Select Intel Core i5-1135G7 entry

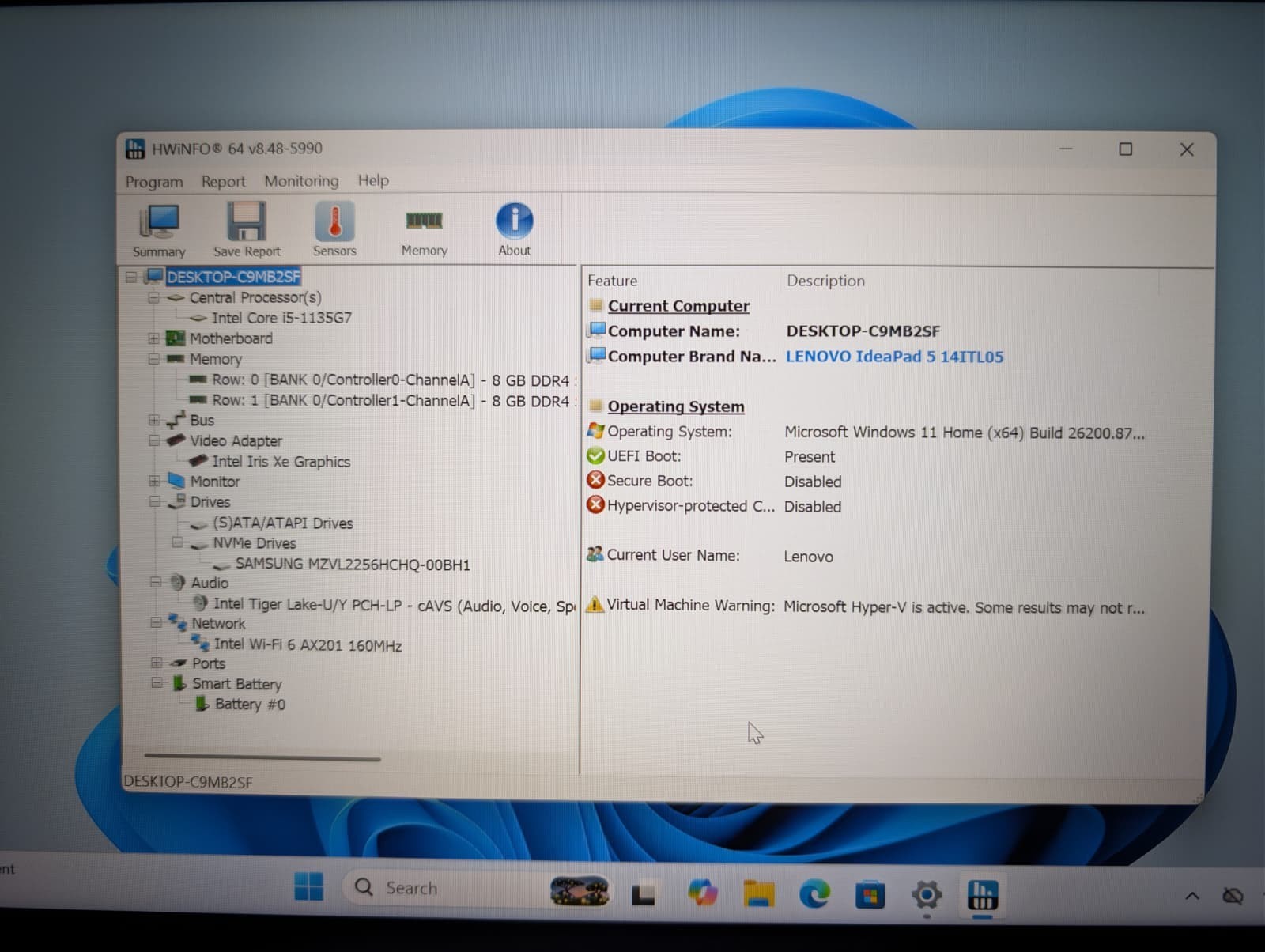coord(281,318)
